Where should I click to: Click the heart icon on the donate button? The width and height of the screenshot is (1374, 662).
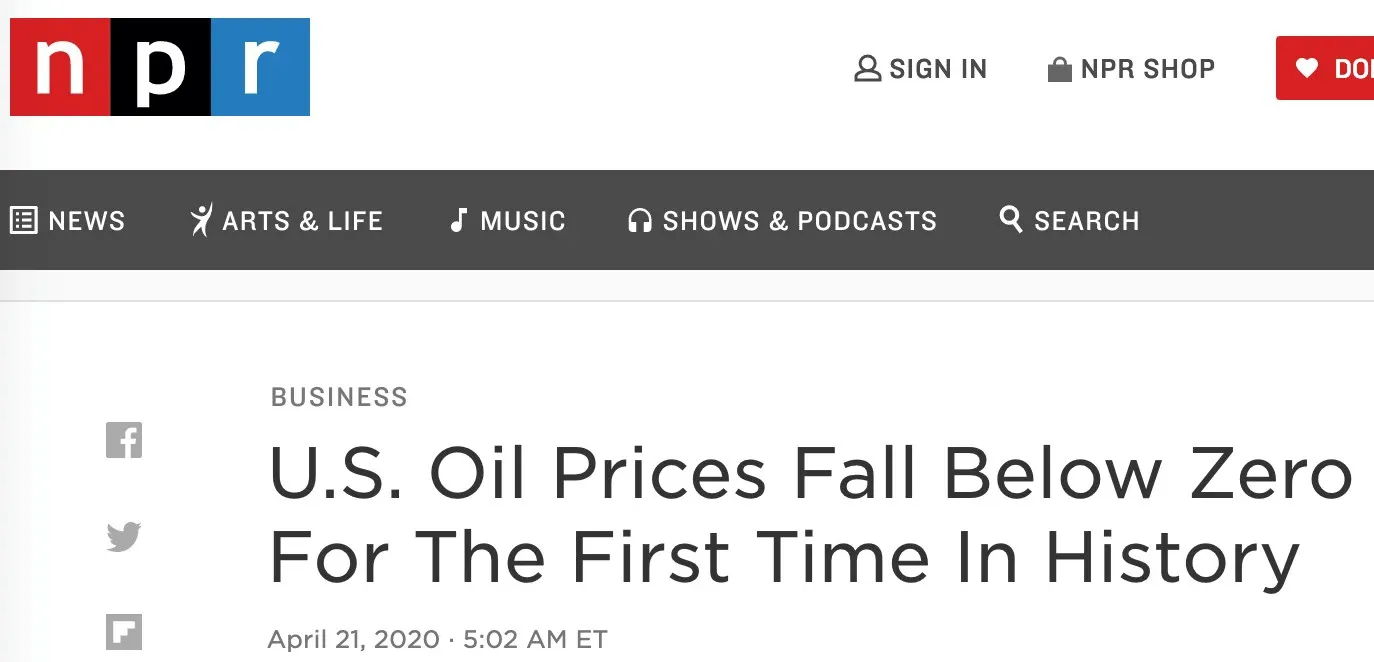point(1307,68)
